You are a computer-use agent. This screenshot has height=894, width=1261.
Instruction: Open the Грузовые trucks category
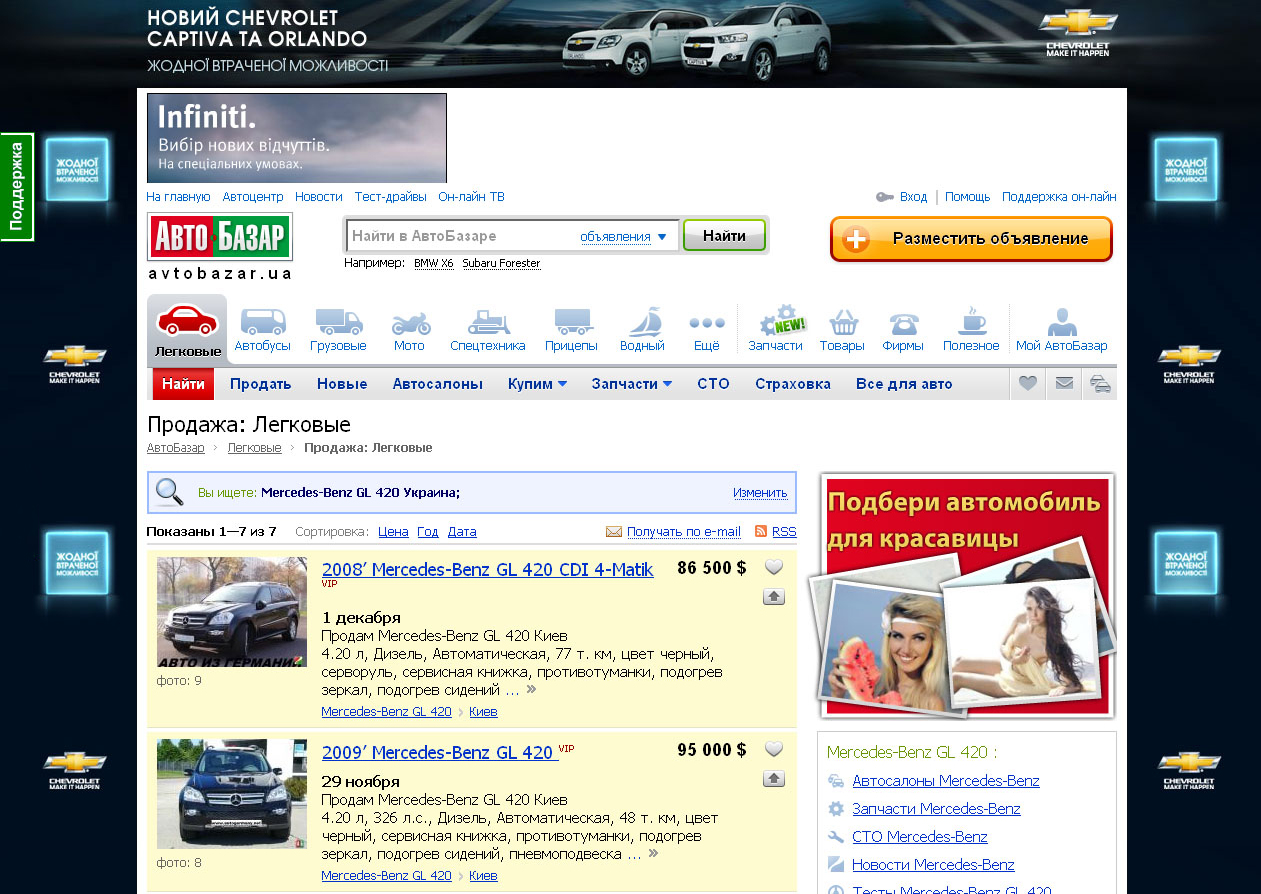tap(338, 323)
